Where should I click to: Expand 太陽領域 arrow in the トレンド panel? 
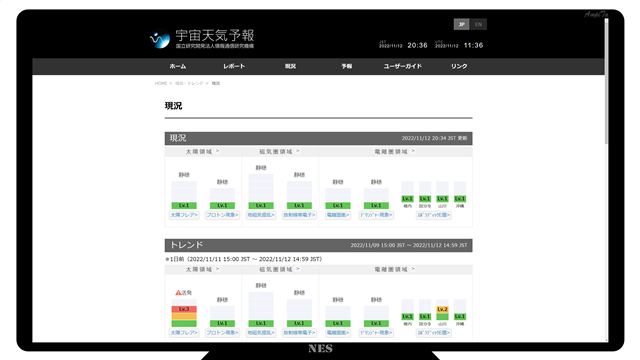pyautogui.click(x=218, y=269)
